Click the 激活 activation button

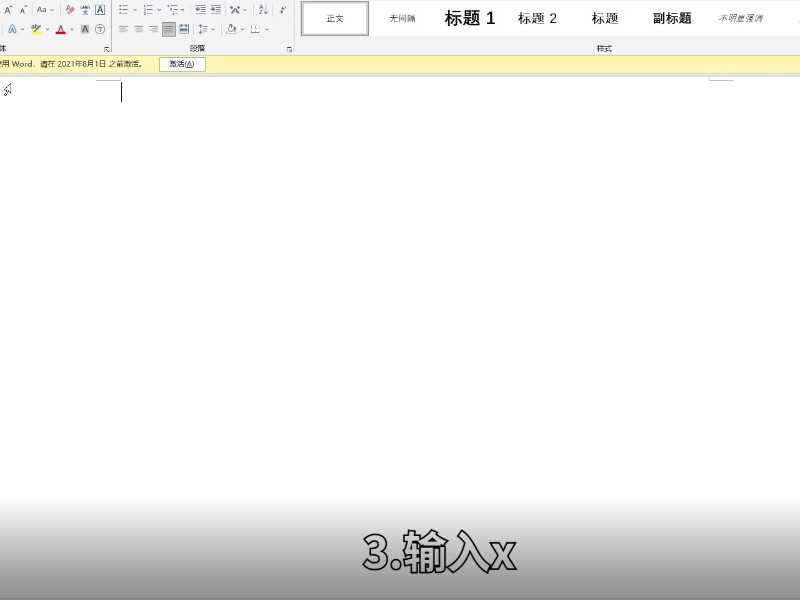point(182,63)
